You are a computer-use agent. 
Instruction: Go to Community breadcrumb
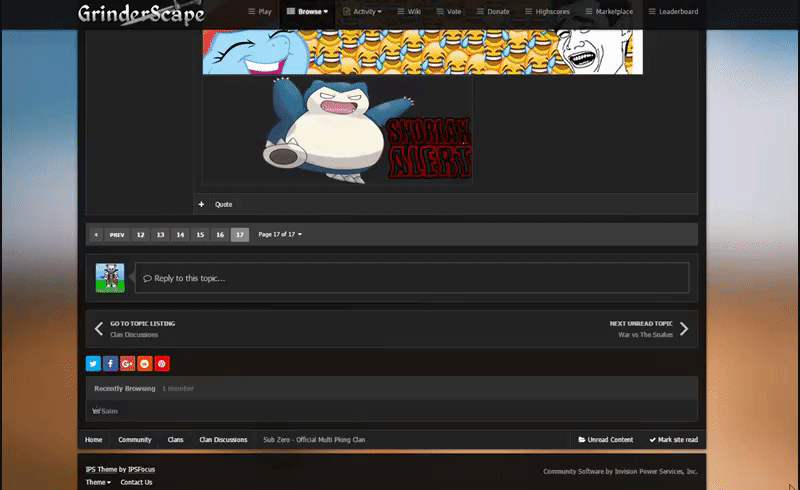click(135, 439)
